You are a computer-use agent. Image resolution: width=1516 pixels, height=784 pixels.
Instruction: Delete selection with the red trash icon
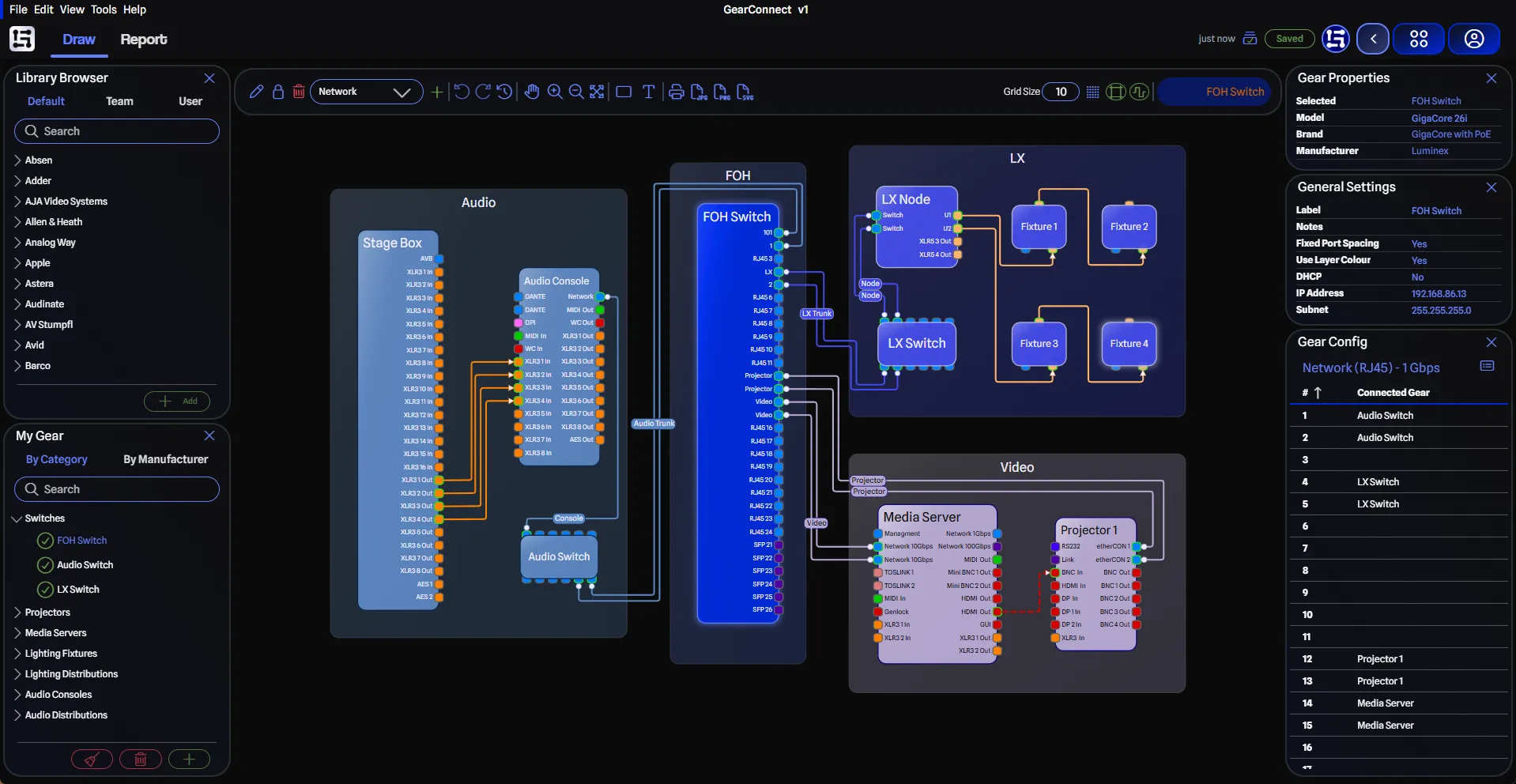point(298,92)
